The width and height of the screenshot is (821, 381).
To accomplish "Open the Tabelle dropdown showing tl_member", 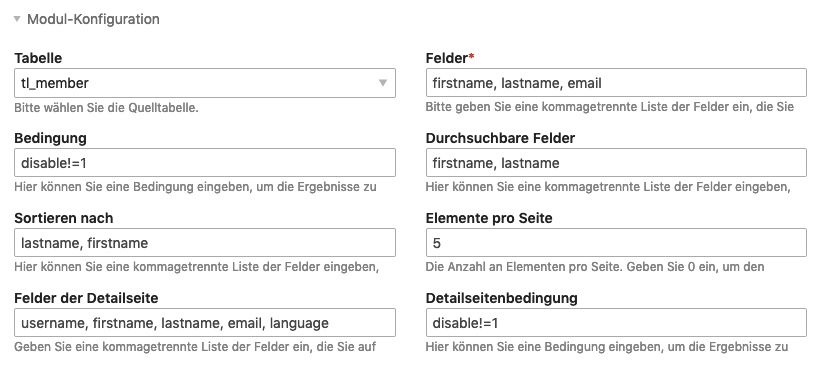I will click(205, 83).
